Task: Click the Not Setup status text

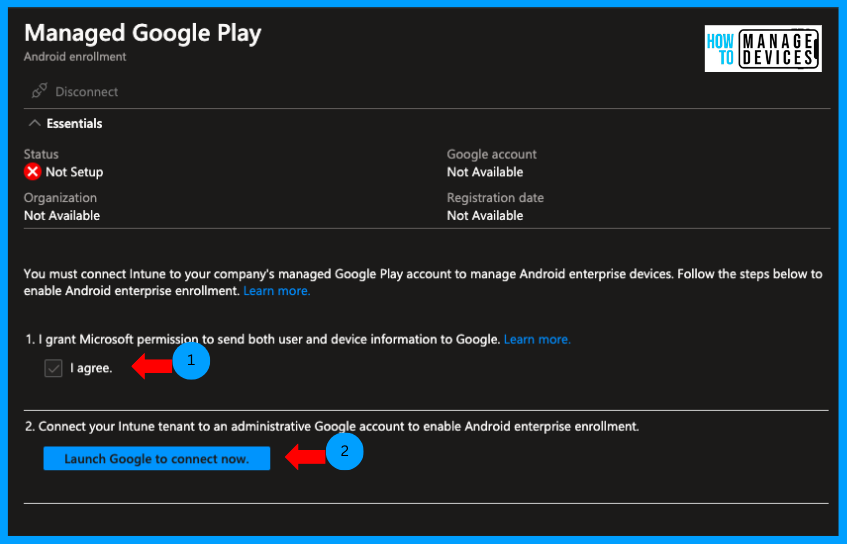Action: [74, 172]
